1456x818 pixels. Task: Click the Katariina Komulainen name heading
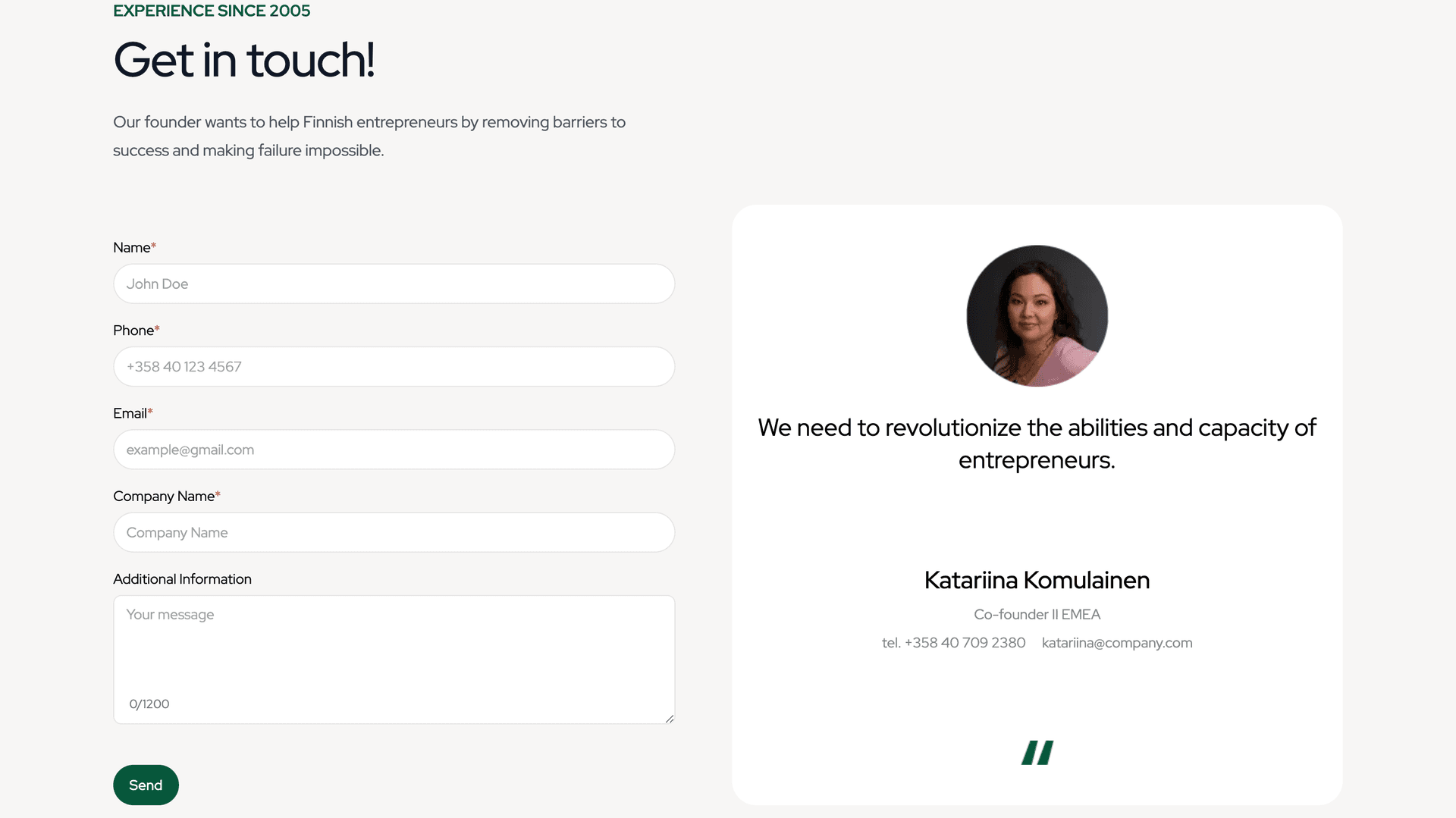click(1037, 580)
